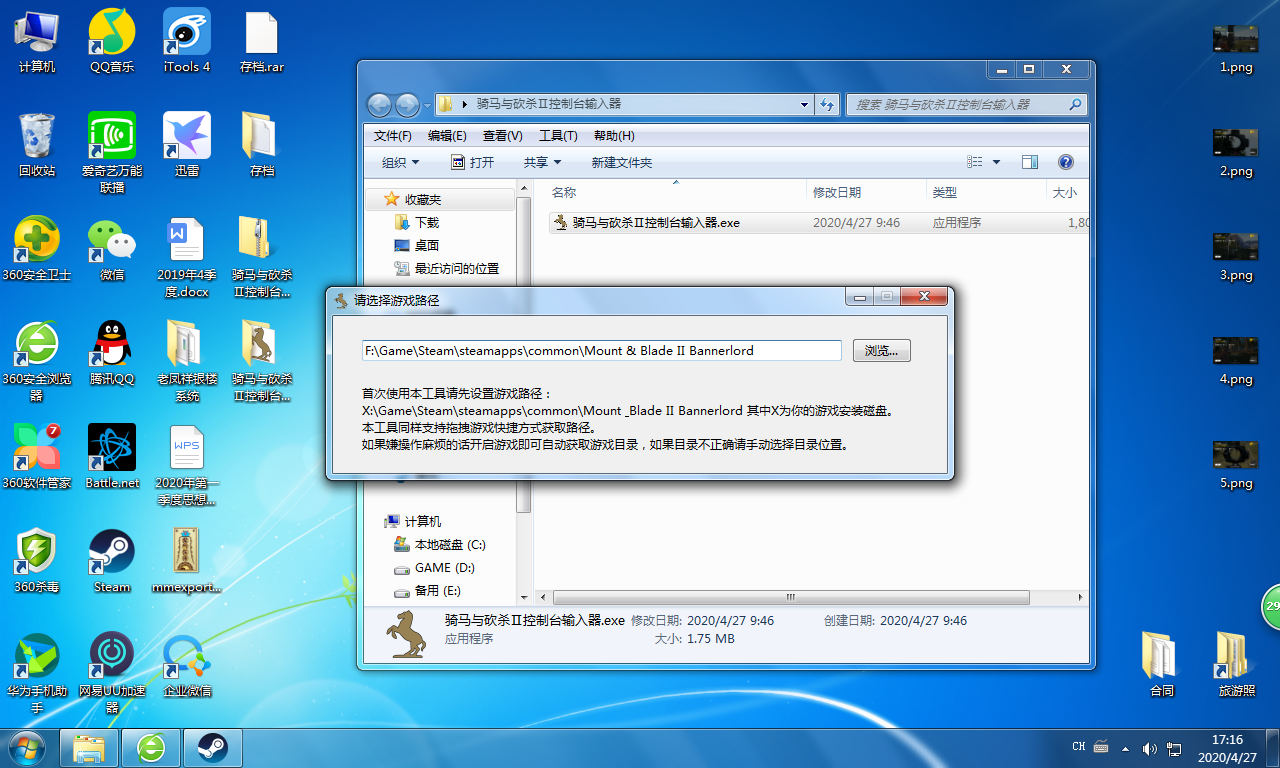The width and height of the screenshot is (1280, 768).
Task: Open the 旅游照 folder shortcut
Action: pyautogui.click(x=1237, y=664)
